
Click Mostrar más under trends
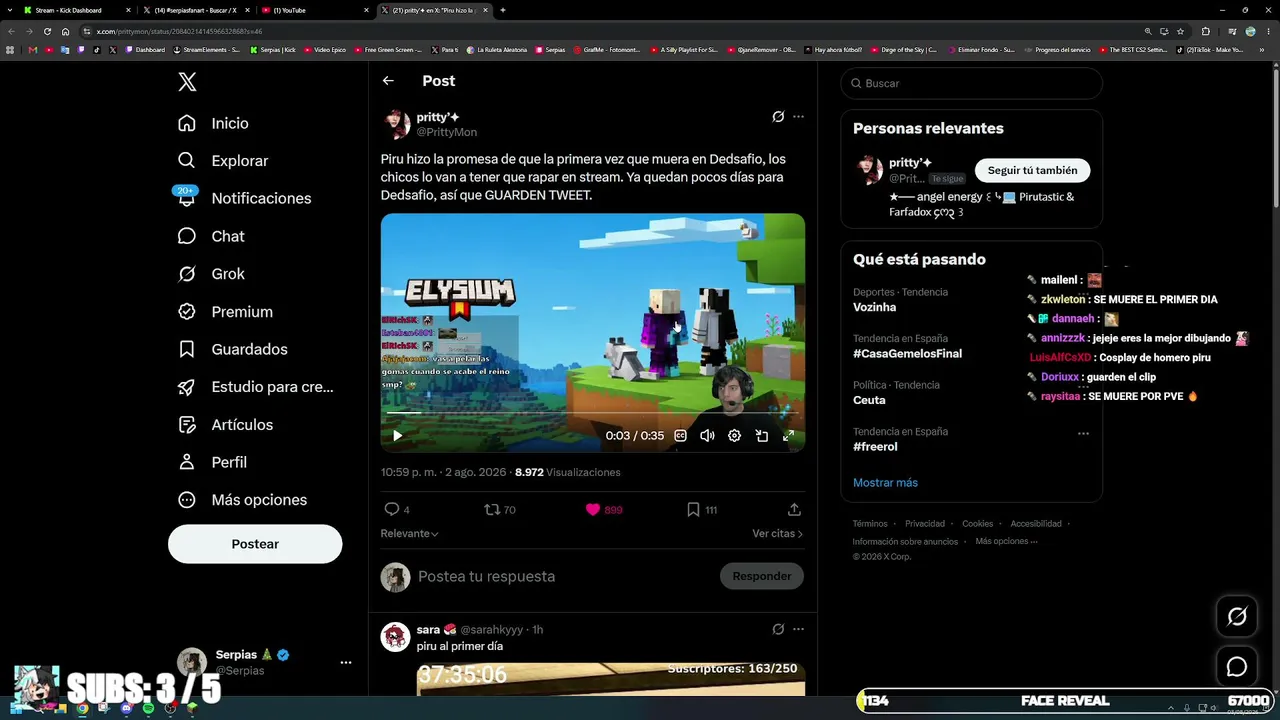[885, 483]
